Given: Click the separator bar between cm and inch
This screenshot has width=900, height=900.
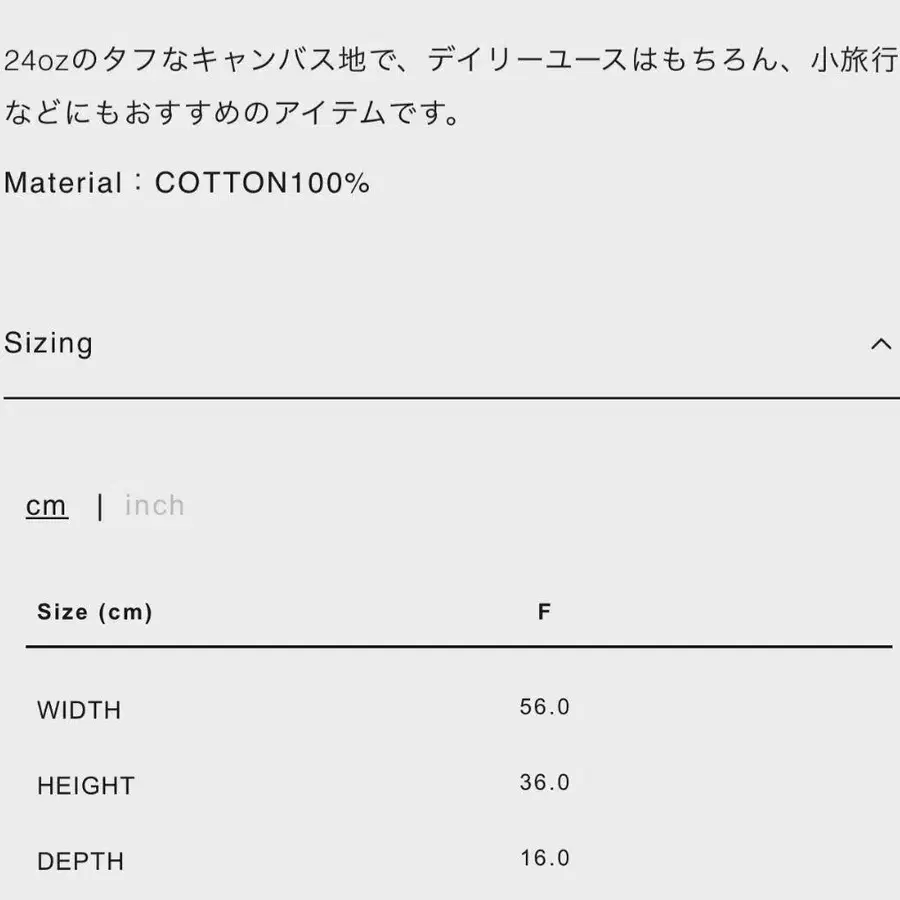Looking at the screenshot, I should pyautogui.click(x=99, y=507).
